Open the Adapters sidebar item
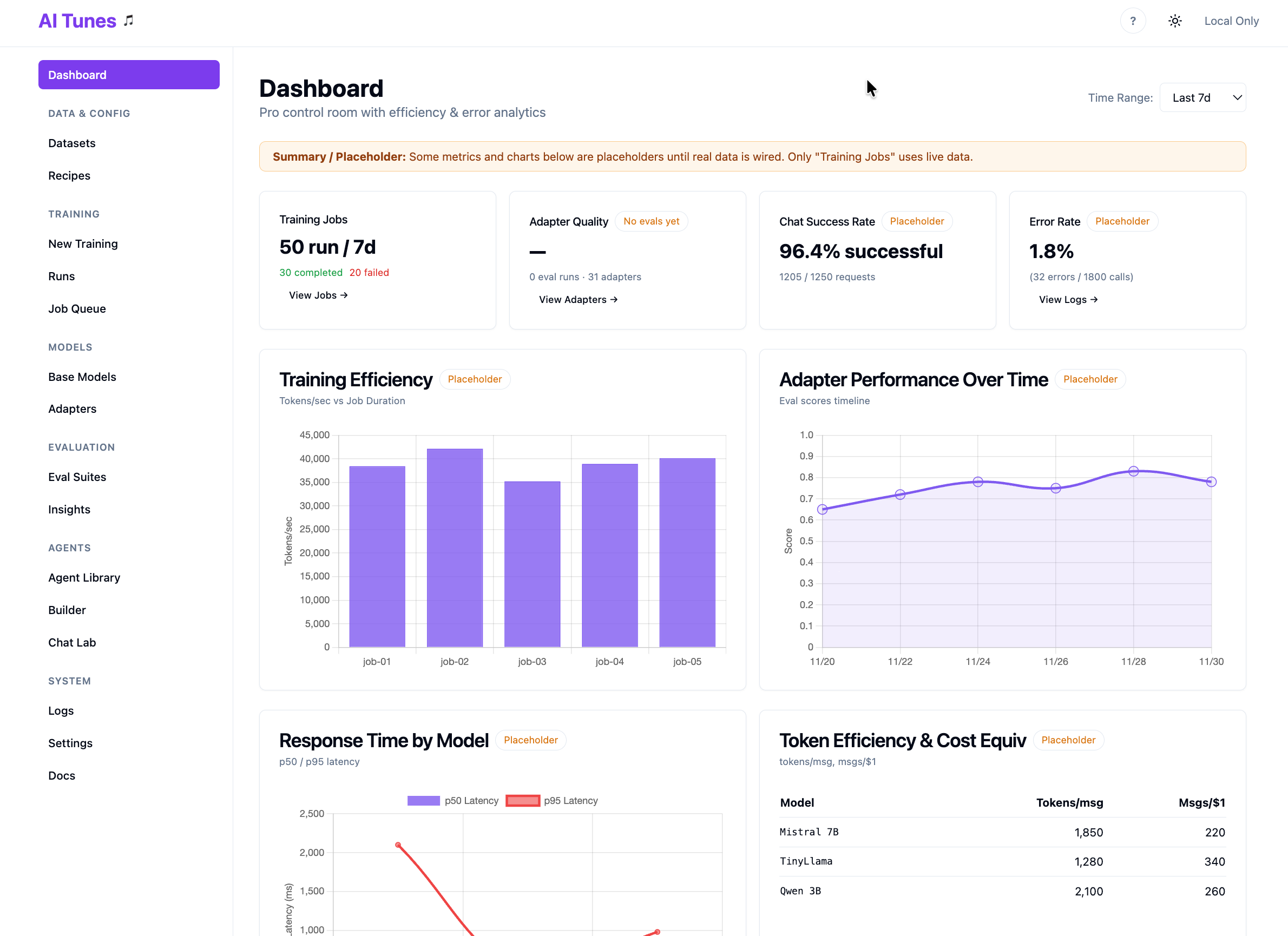The image size is (1288, 936). [72, 408]
